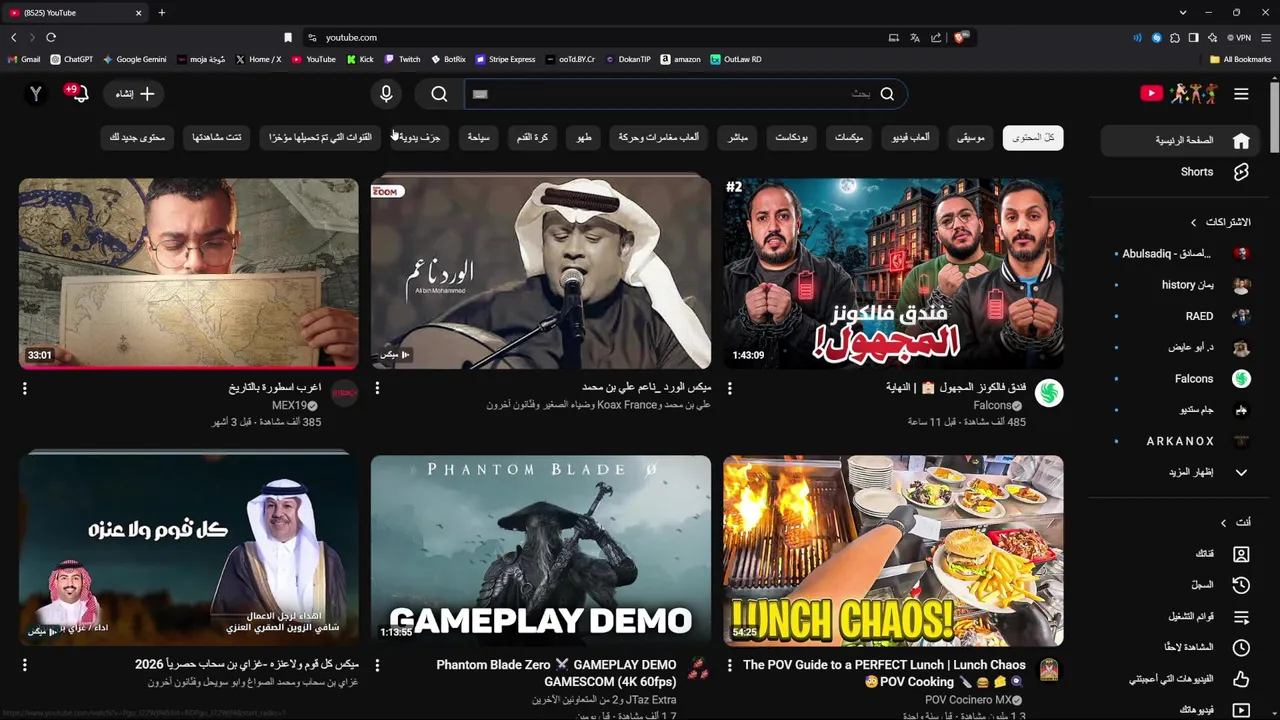The height and width of the screenshot is (720, 1280).
Task: Toggle the Brave VPN button
Action: click(x=1239, y=38)
